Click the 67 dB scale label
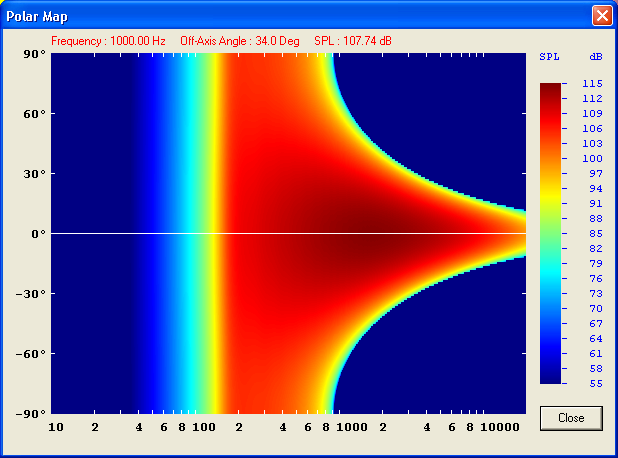The height and width of the screenshot is (458, 618). tap(596, 324)
